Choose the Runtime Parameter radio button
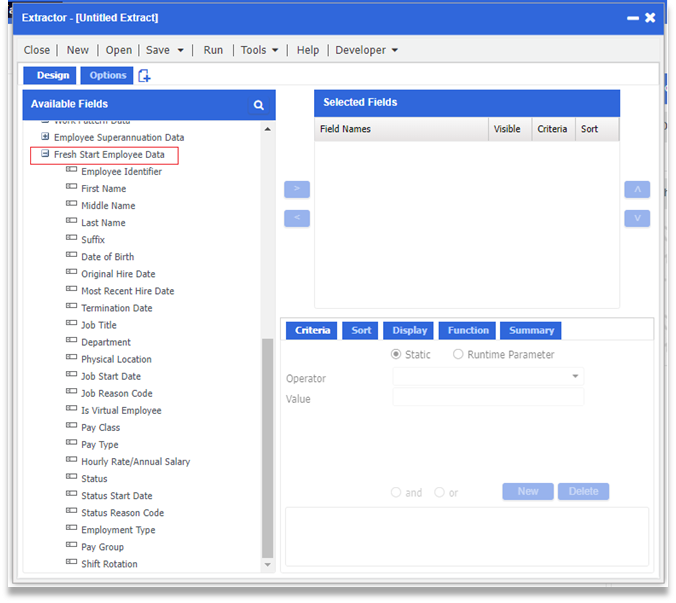 point(458,354)
